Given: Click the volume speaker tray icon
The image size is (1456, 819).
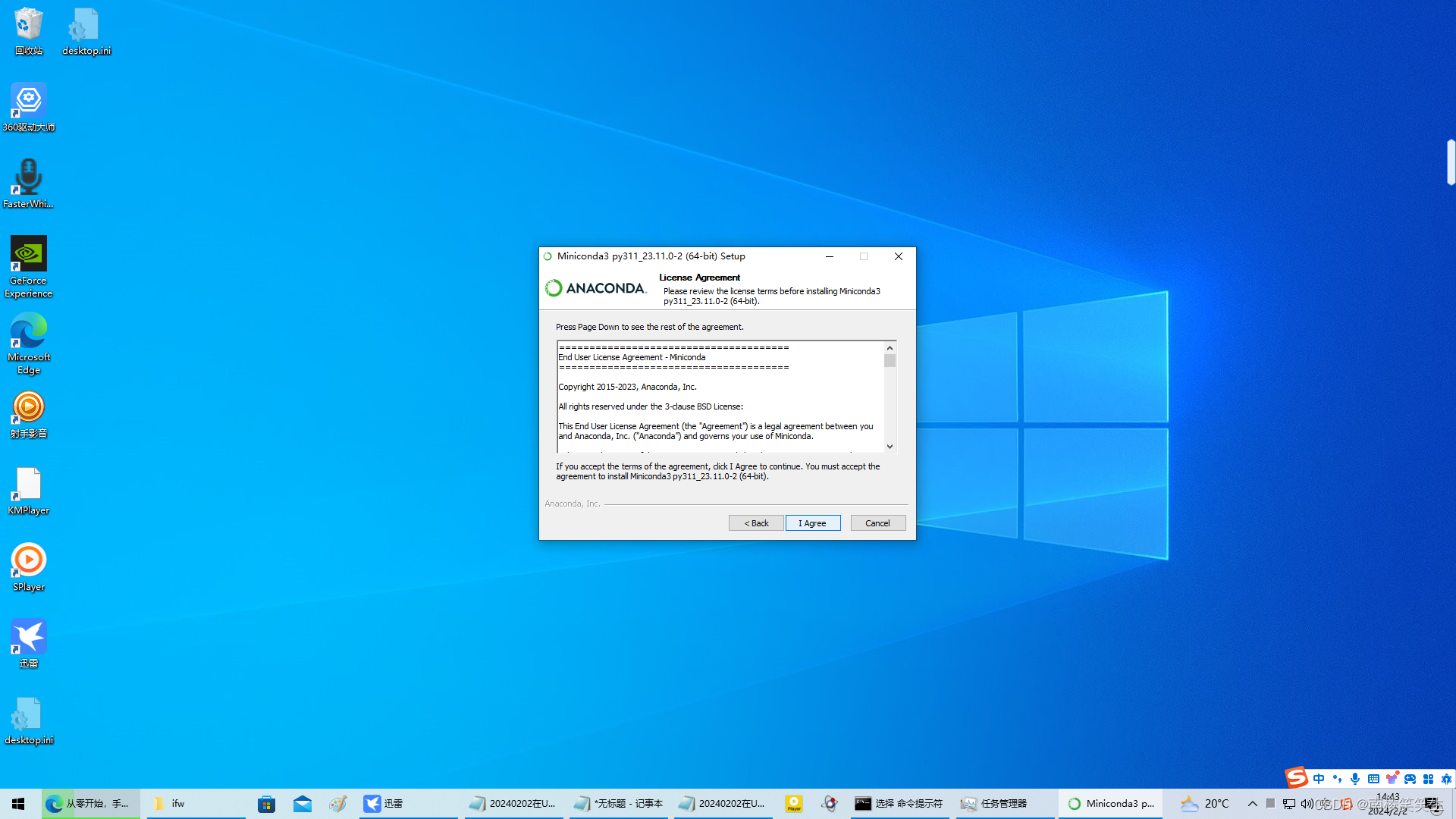Looking at the screenshot, I should tap(1306, 804).
